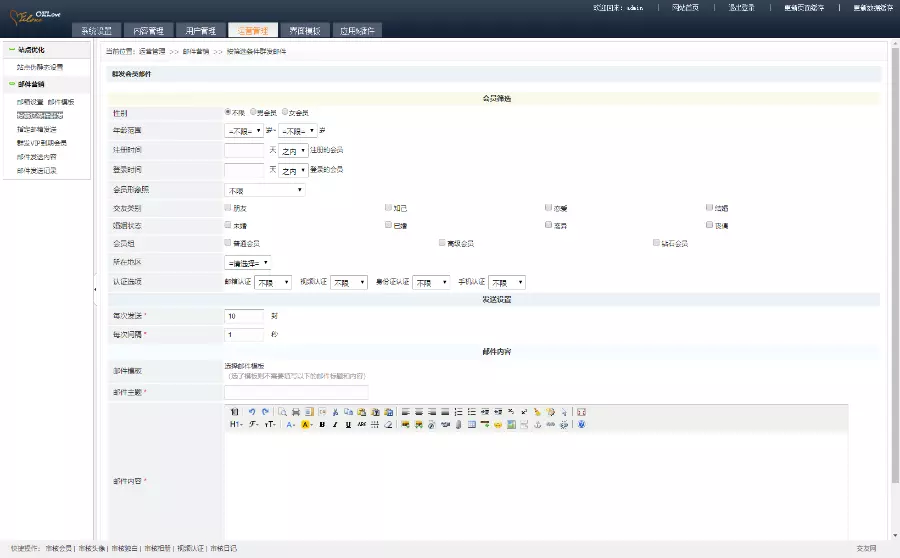Image resolution: width=900 pixels, height=558 pixels.
Task: Click the insert link chain icon
Action: coord(550,424)
